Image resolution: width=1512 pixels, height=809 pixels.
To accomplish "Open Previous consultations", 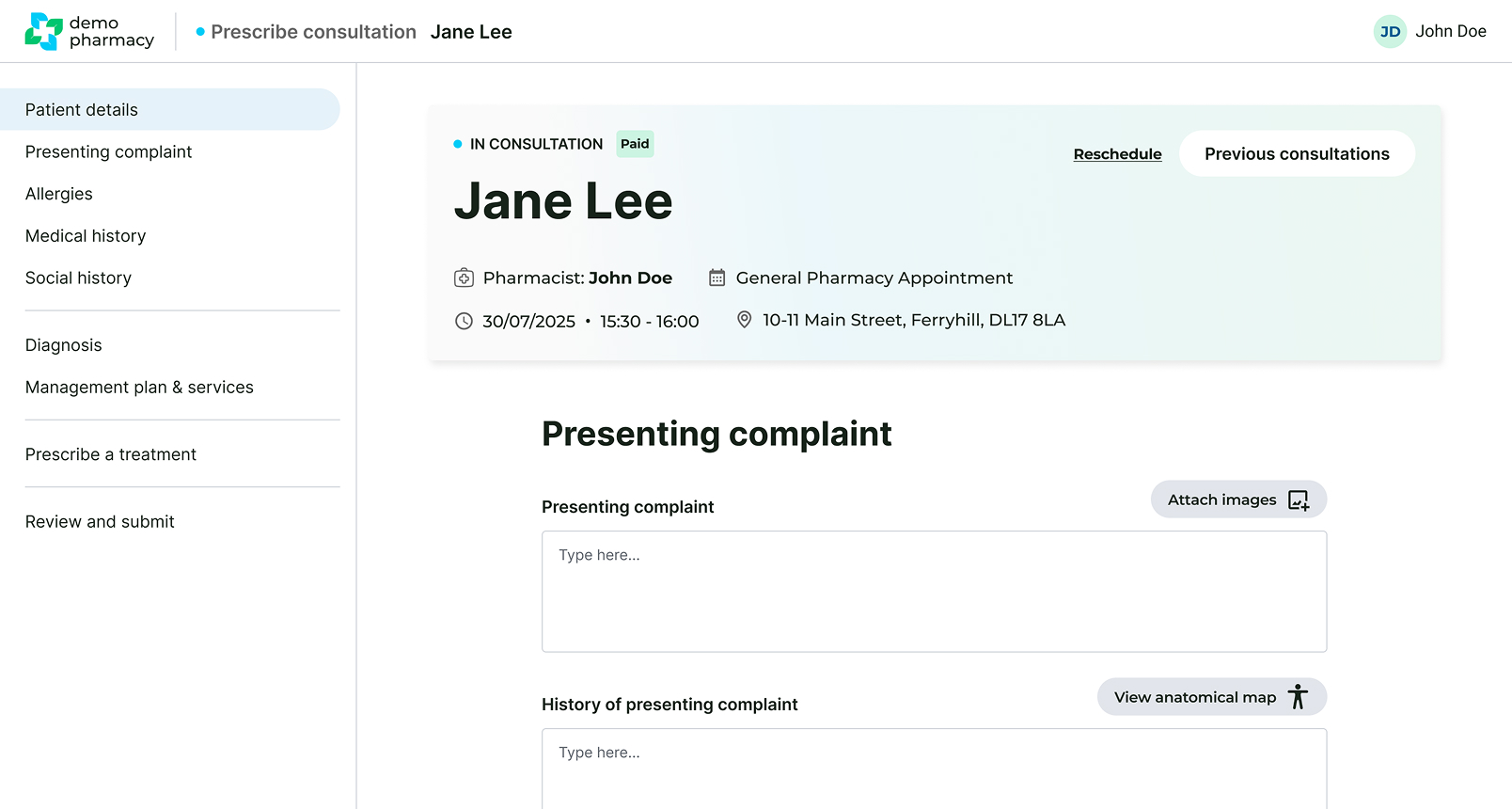I will (1297, 153).
